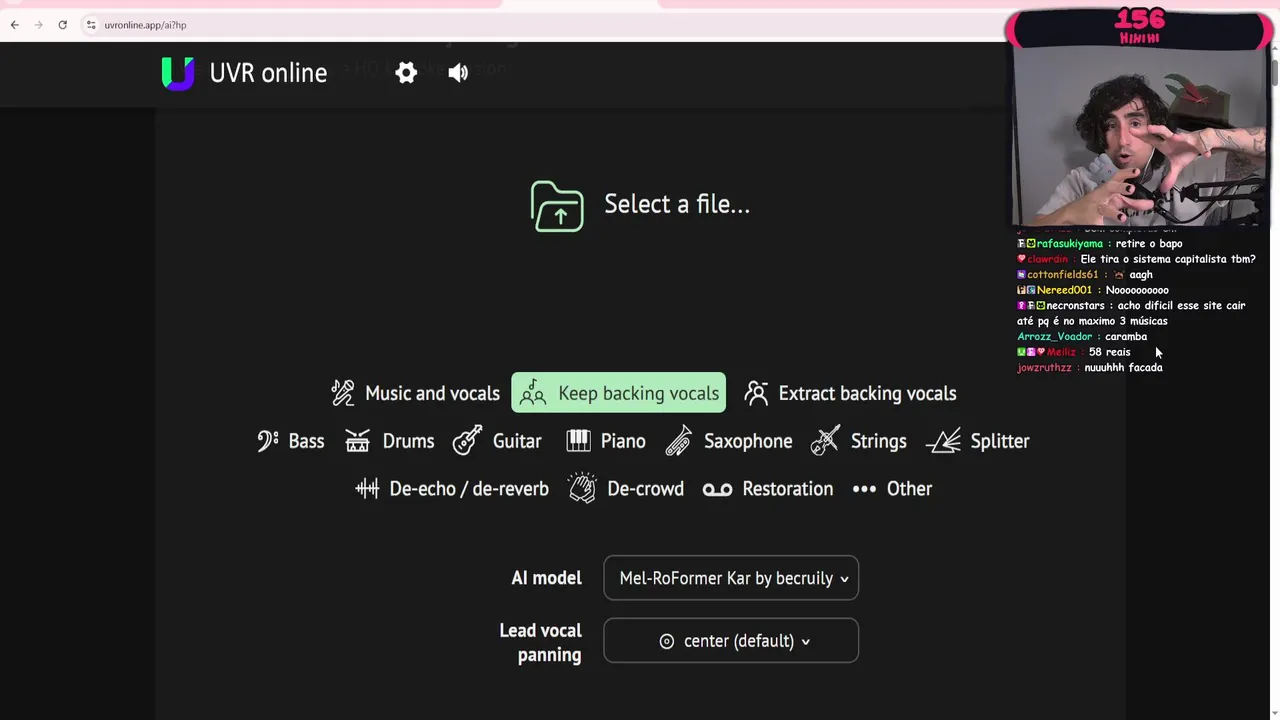Select the Drums separation option
This screenshot has height=720, width=1280.
click(x=389, y=441)
